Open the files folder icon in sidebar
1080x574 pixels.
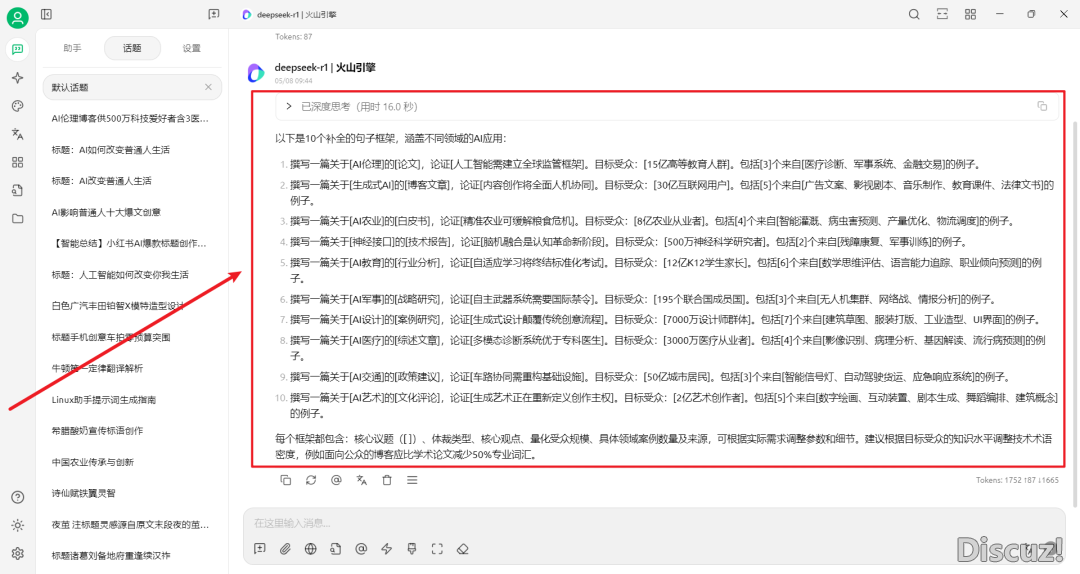pyautogui.click(x=17, y=218)
